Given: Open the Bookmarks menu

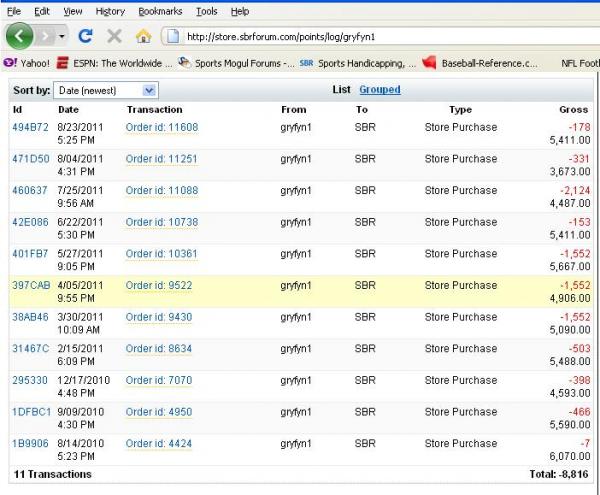Looking at the screenshot, I should 160,11.
